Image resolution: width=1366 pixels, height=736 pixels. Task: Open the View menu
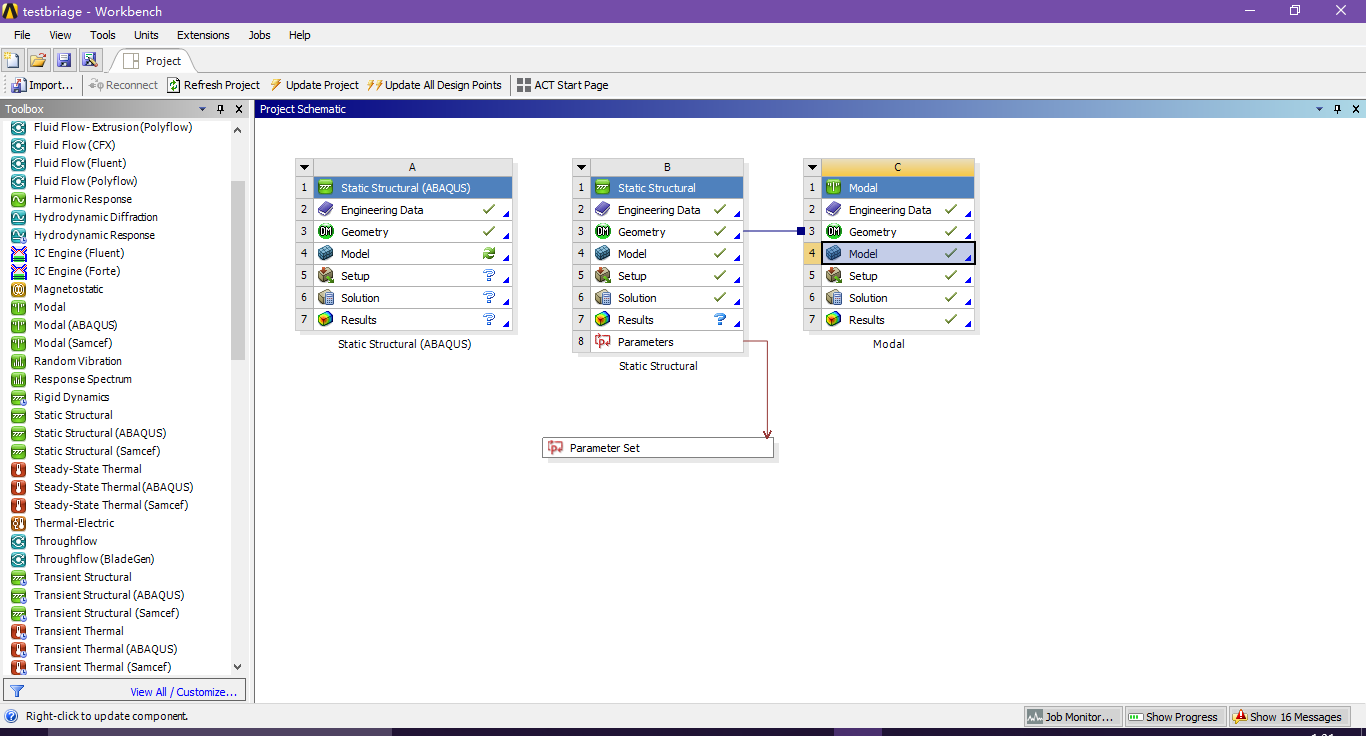61,35
